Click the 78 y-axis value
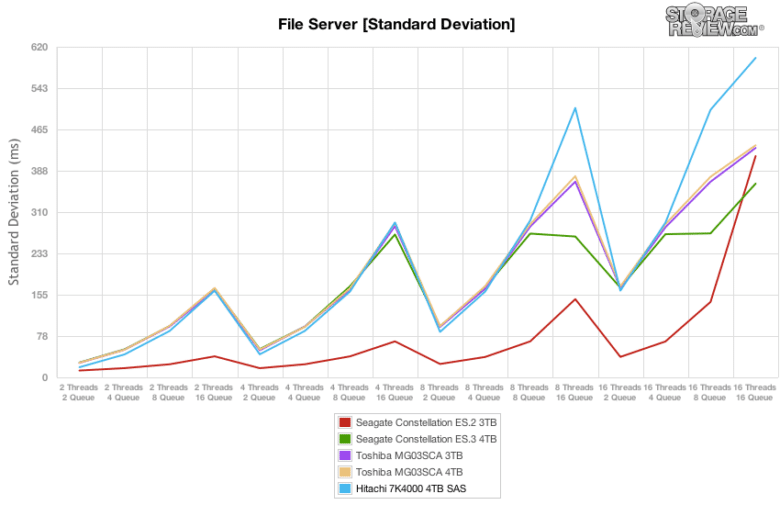 [42, 336]
